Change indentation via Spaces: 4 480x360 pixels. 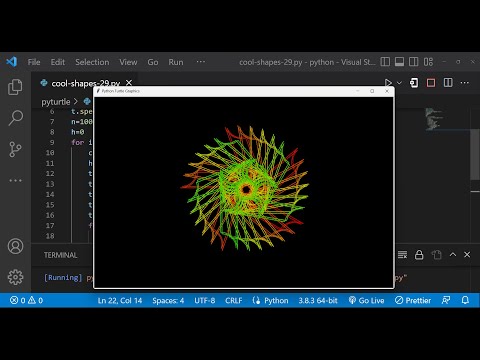pyautogui.click(x=168, y=300)
